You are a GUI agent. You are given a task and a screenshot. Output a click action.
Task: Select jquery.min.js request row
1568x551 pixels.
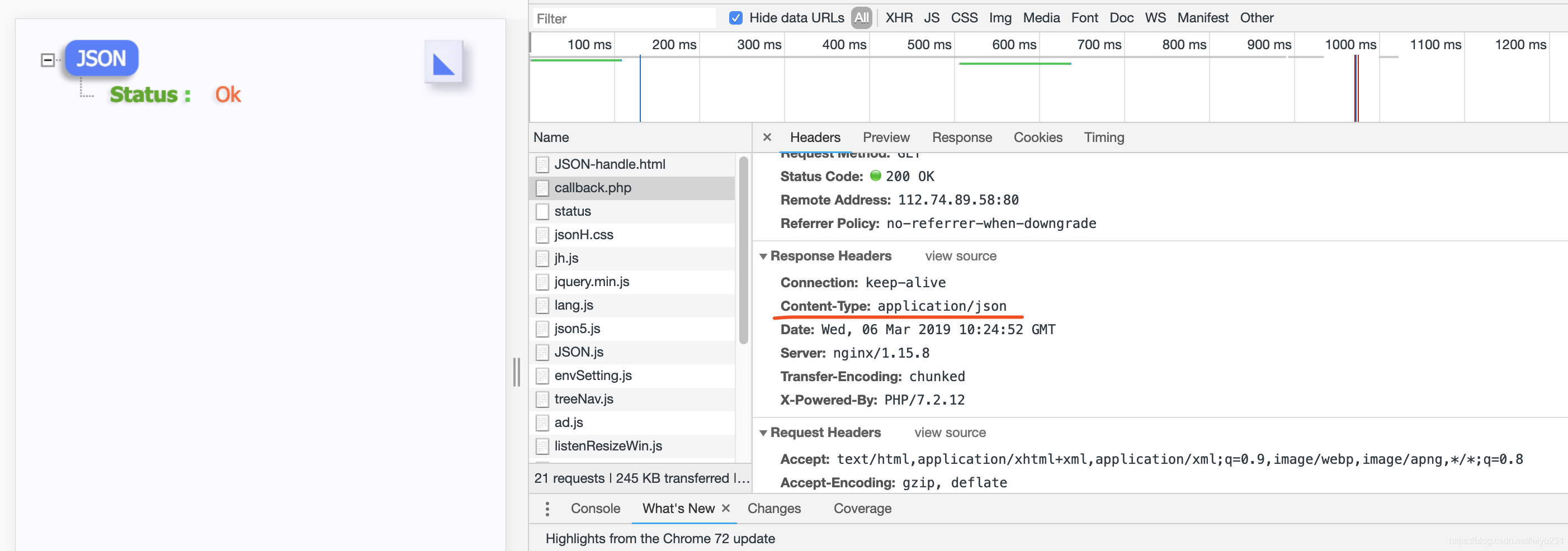(632, 282)
